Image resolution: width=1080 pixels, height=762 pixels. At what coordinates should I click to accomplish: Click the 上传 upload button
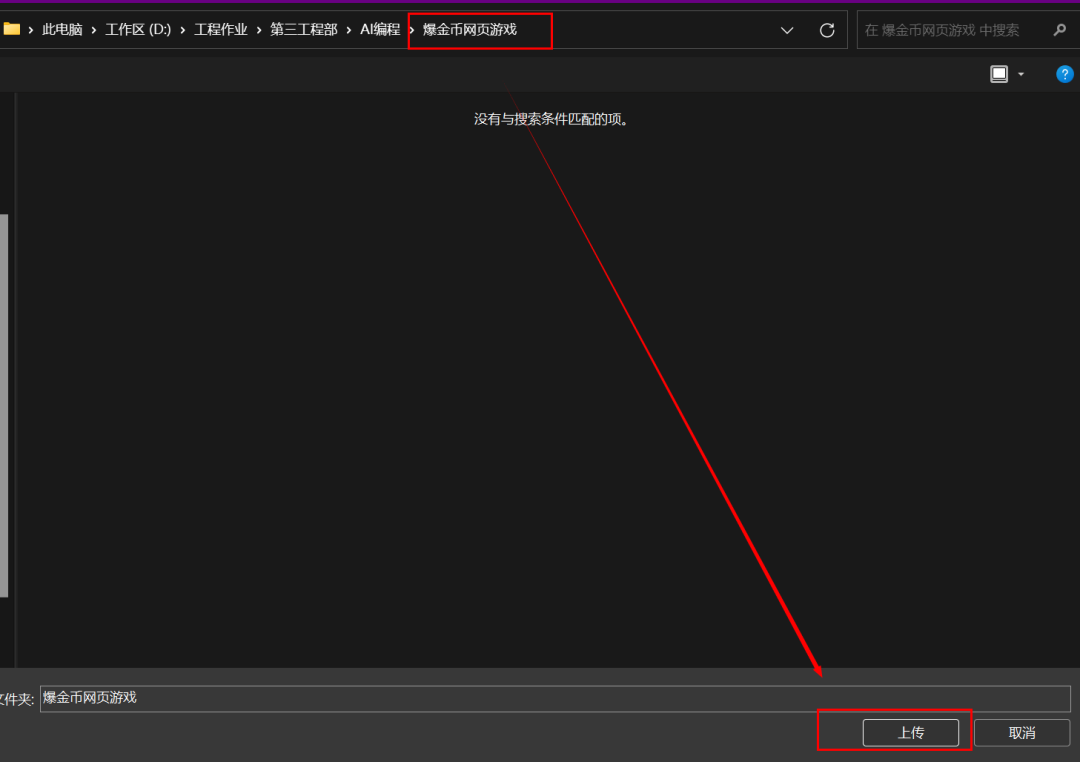pos(911,732)
